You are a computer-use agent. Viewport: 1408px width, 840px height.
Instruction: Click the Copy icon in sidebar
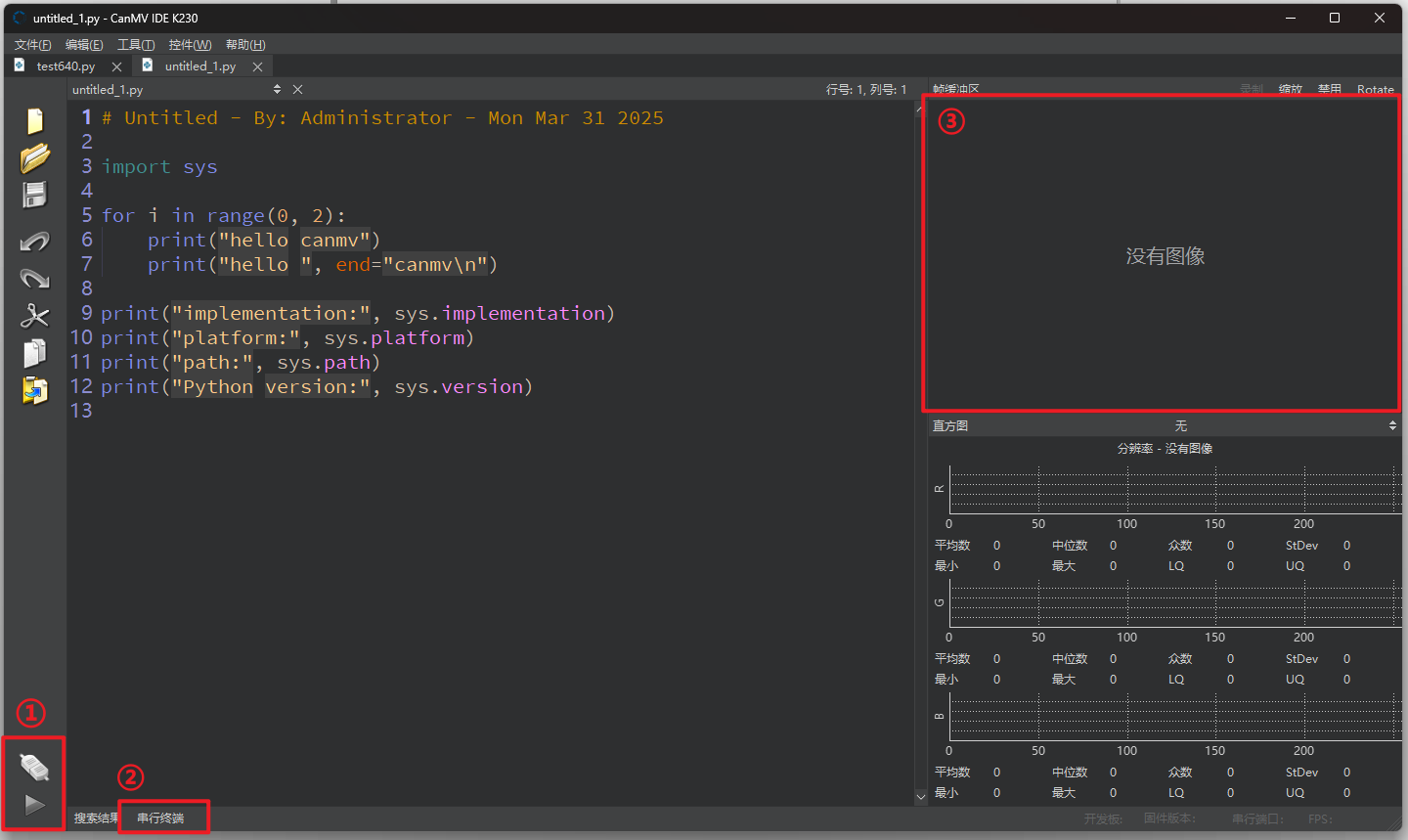(x=35, y=353)
